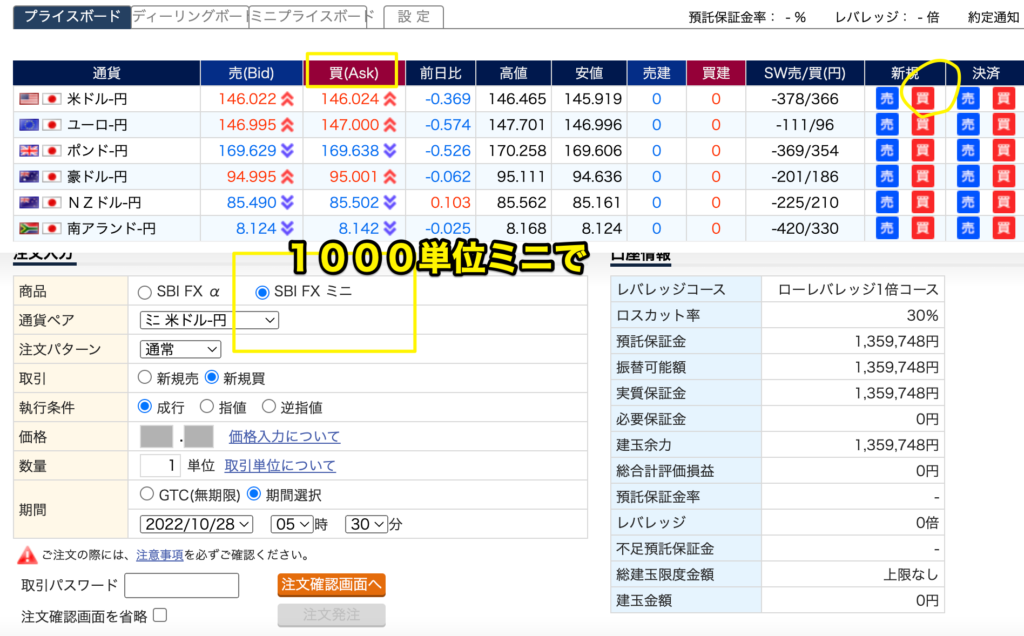
Task: Select SBI FX ミニ product radio
Action: tap(262, 292)
